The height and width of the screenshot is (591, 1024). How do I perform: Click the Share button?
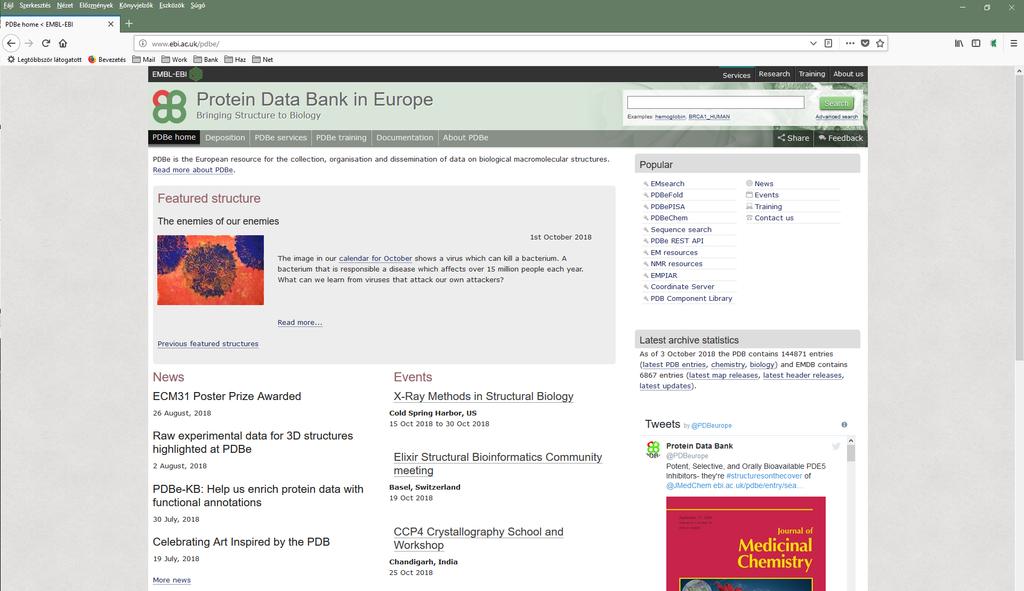pos(793,138)
